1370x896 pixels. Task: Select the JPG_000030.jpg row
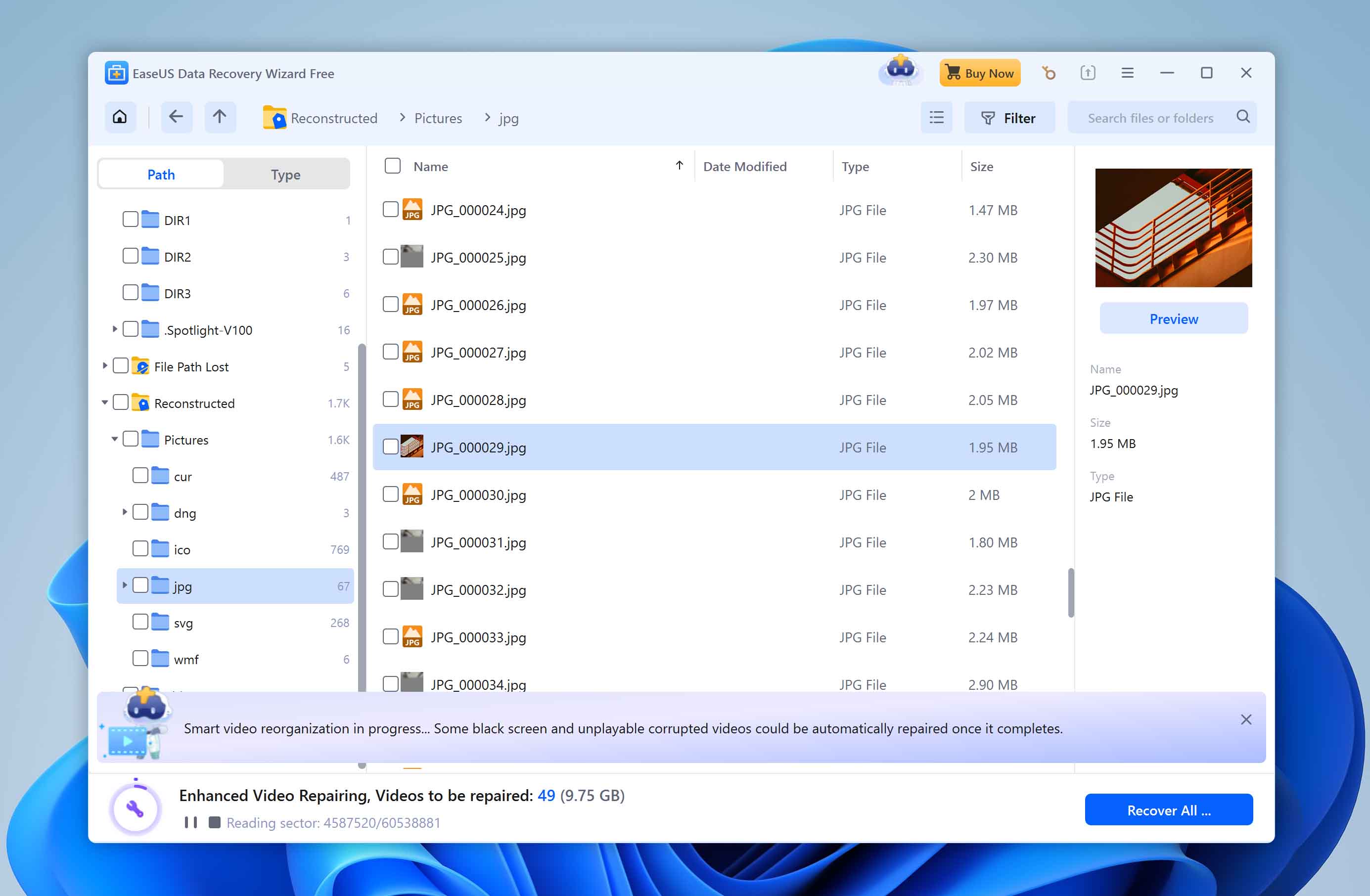coord(714,494)
